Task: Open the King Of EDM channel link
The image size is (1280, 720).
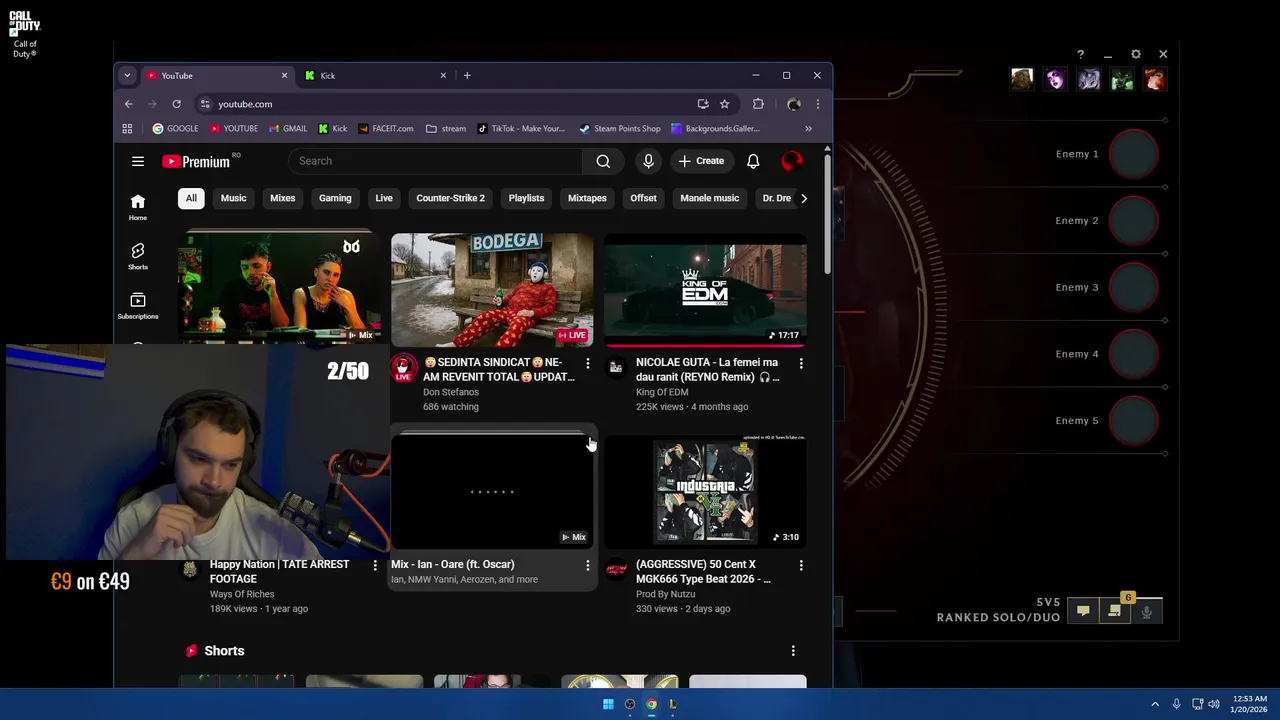Action: [662, 392]
